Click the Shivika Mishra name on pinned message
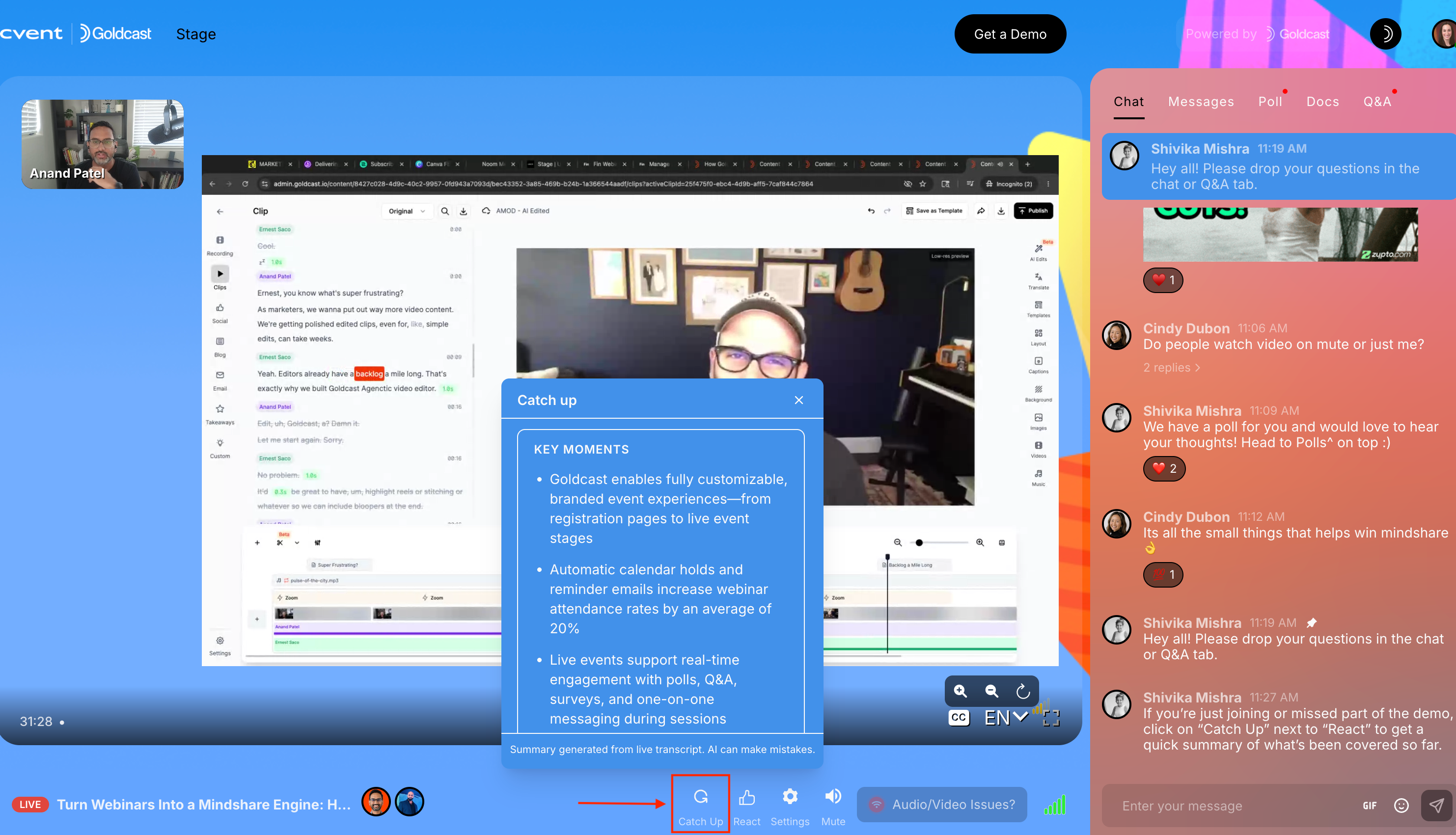The width and height of the screenshot is (1456, 835). 1200,149
